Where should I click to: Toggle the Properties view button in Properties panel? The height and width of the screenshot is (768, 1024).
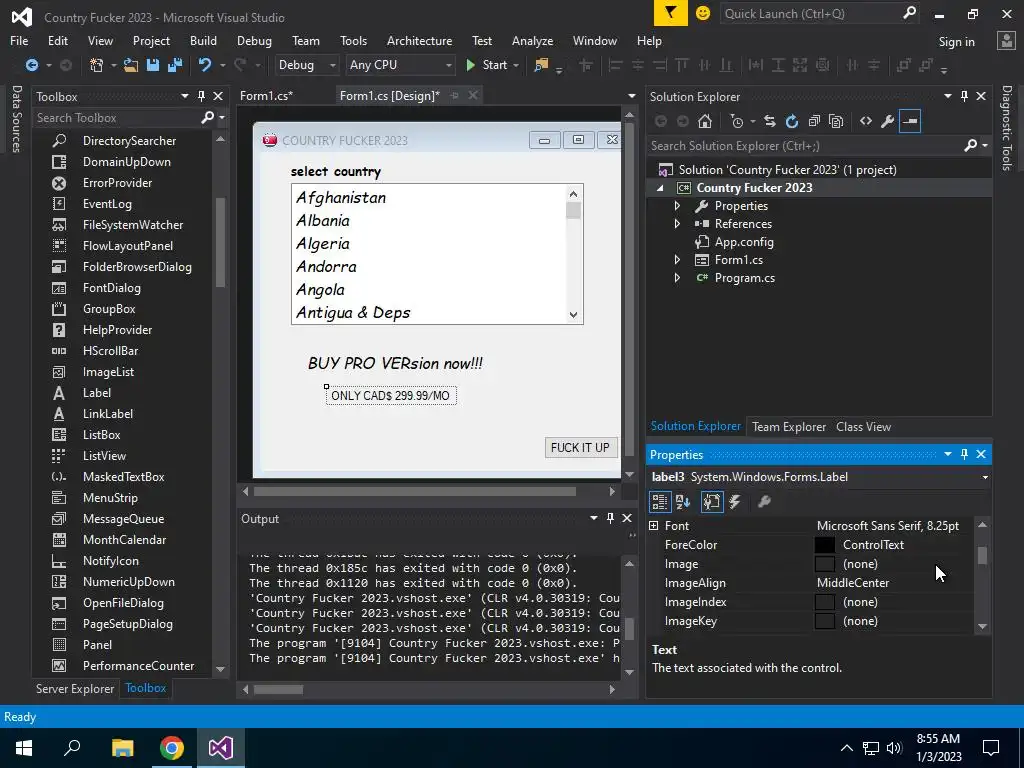click(712, 502)
